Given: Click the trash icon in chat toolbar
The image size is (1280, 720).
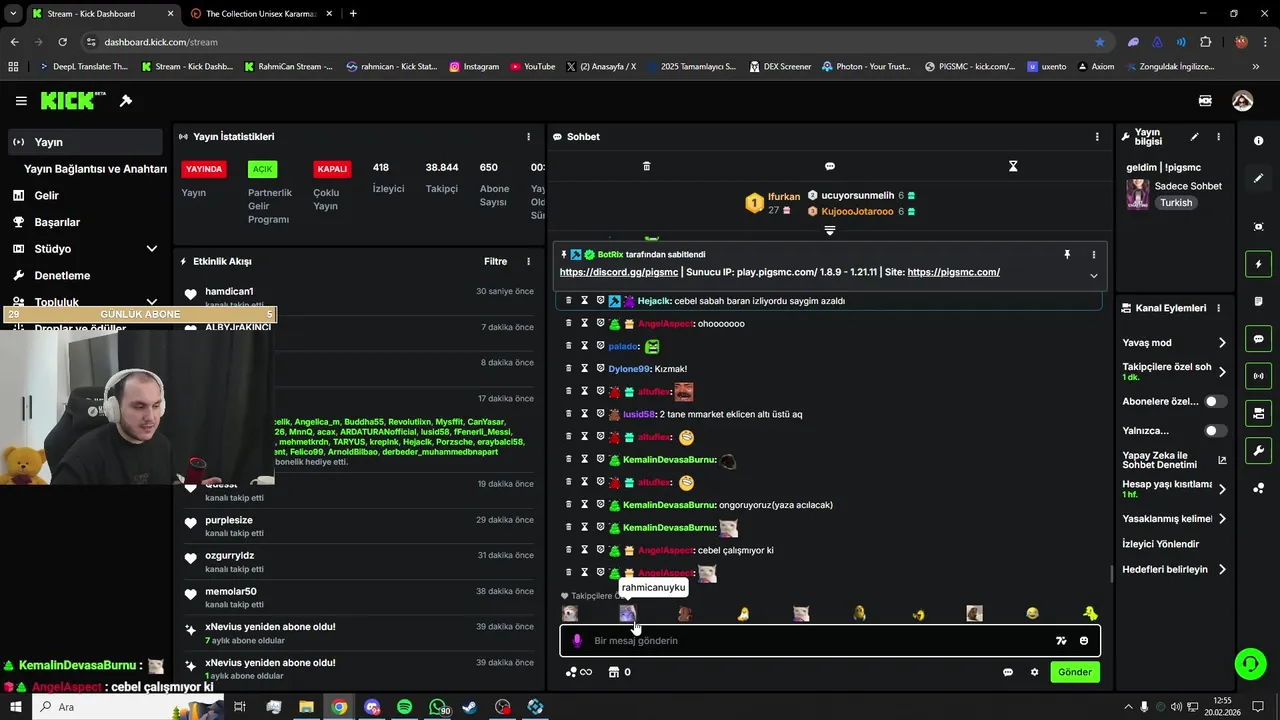Looking at the screenshot, I should click(x=646, y=166).
